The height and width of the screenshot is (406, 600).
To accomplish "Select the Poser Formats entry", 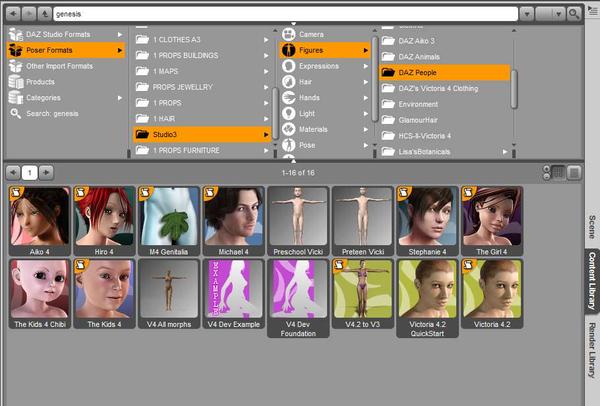I will 66,50.
